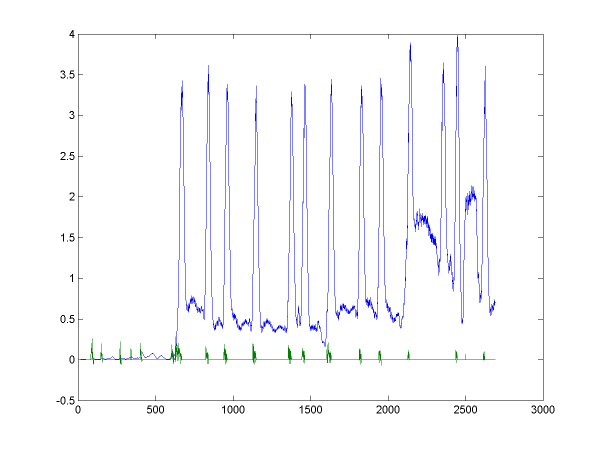Click the first blue peak after 500
This screenshot has height=450, width=600.
tap(182, 84)
